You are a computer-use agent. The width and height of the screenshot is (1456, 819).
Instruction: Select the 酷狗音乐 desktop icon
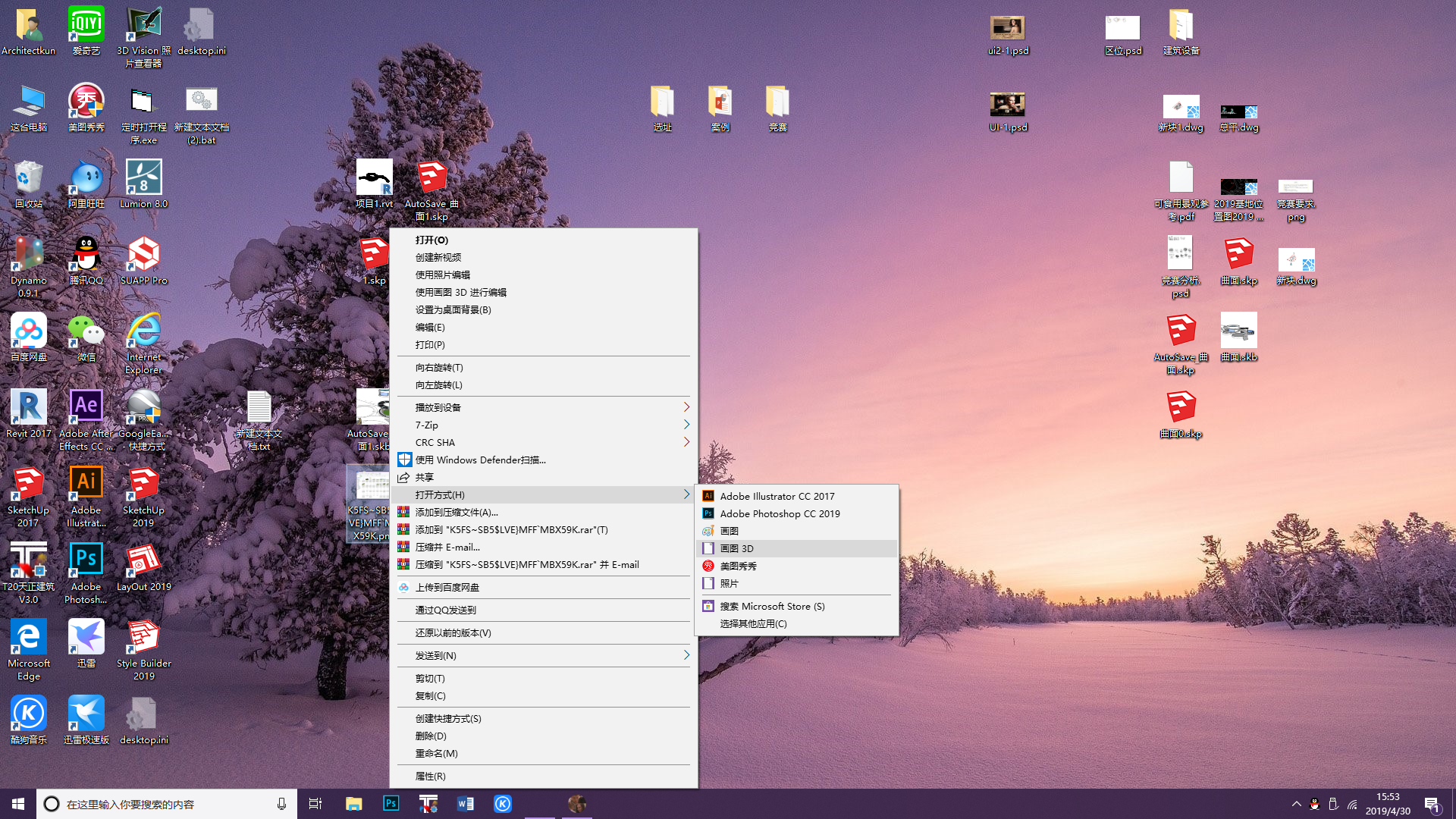28,721
